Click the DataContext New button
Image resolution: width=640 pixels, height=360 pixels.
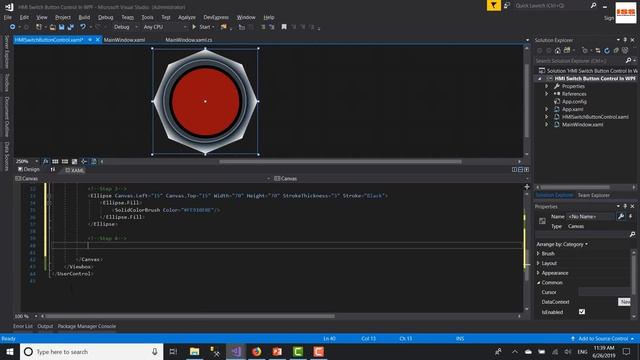624,302
